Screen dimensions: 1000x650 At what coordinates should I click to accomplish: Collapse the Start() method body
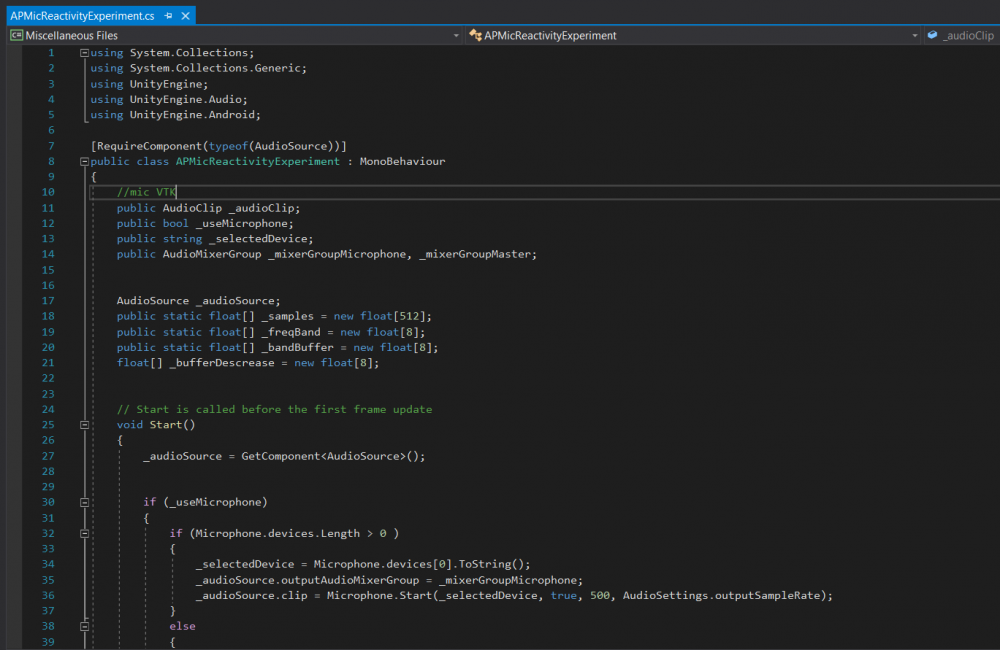click(x=84, y=425)
